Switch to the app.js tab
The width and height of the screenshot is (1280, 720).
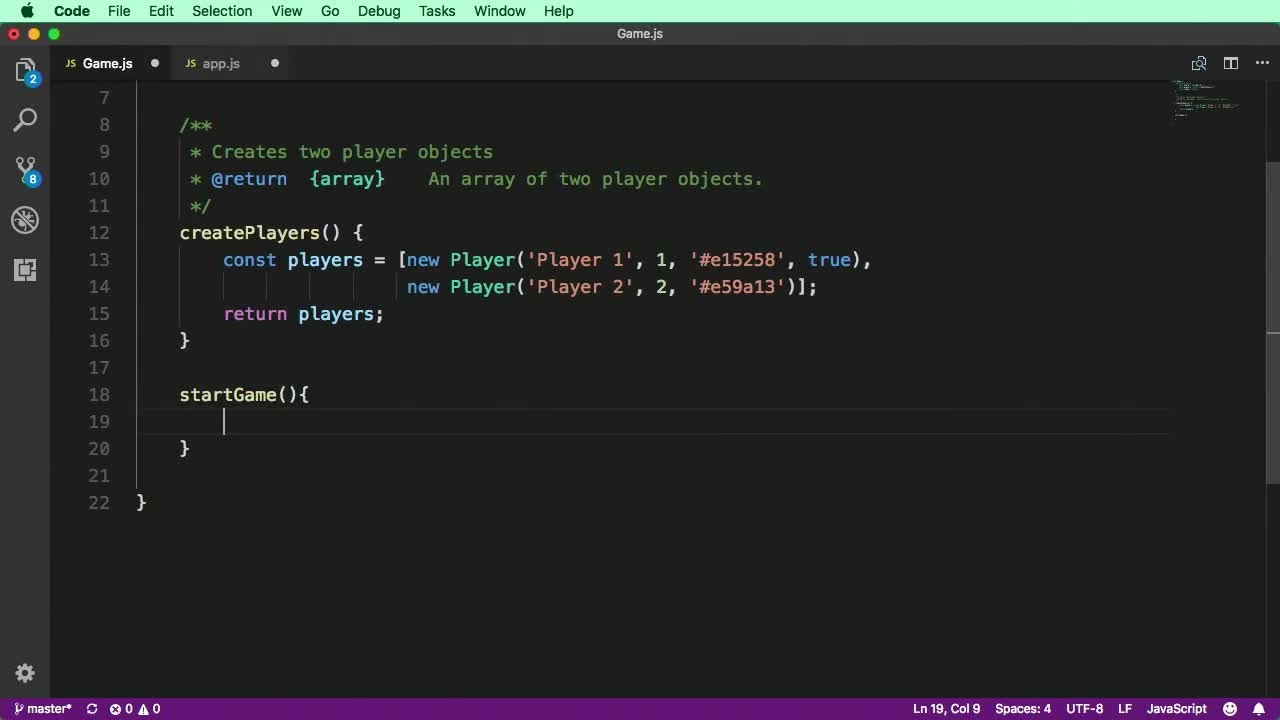pyautogui.click(x=220, y=63)
